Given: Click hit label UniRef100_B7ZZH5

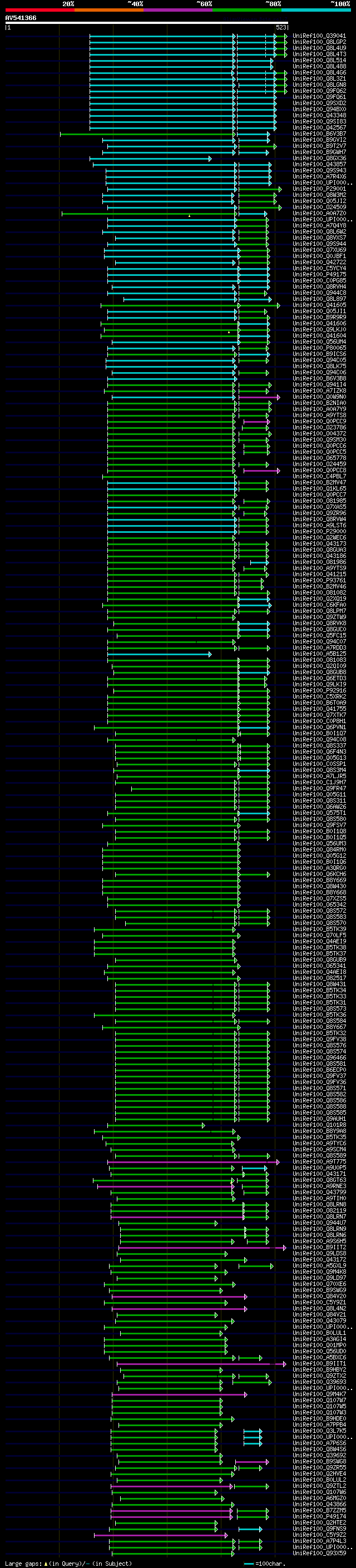Looking at the screenshot, I should coord(319,1510).
